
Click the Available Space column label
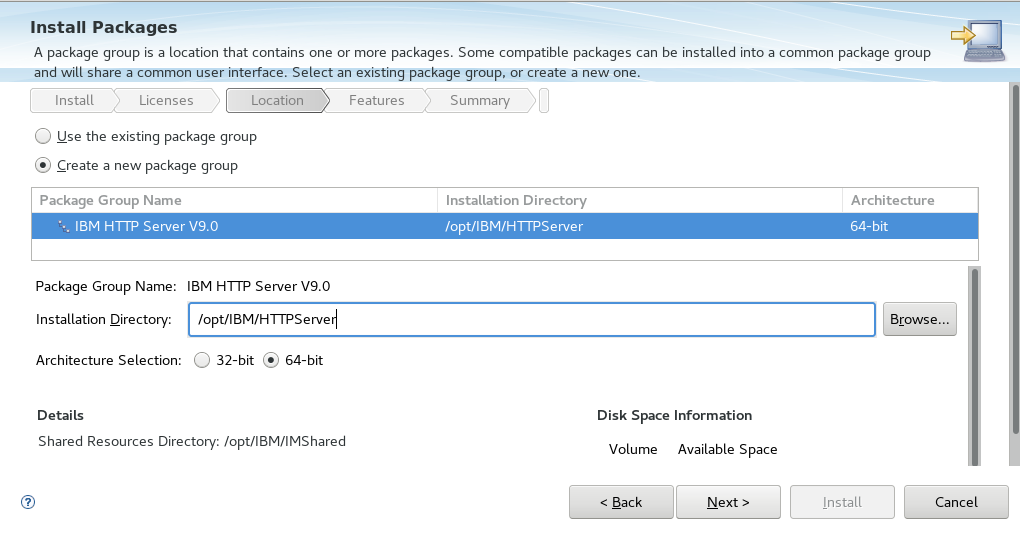(x=727, y=449)
